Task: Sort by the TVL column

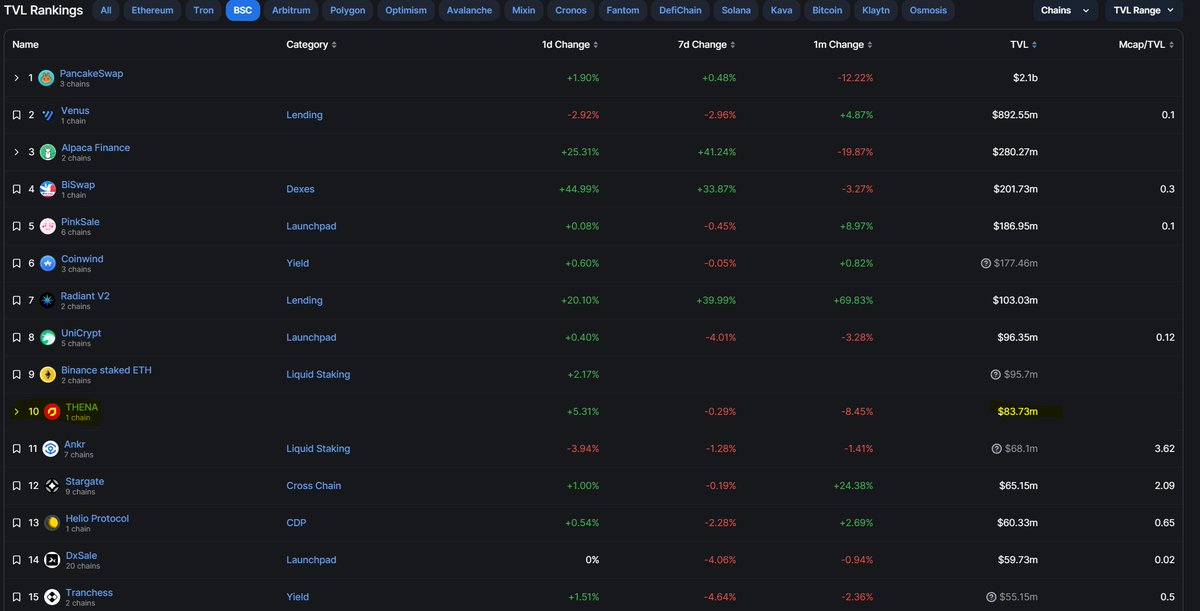Action: tap(1024, 45)
